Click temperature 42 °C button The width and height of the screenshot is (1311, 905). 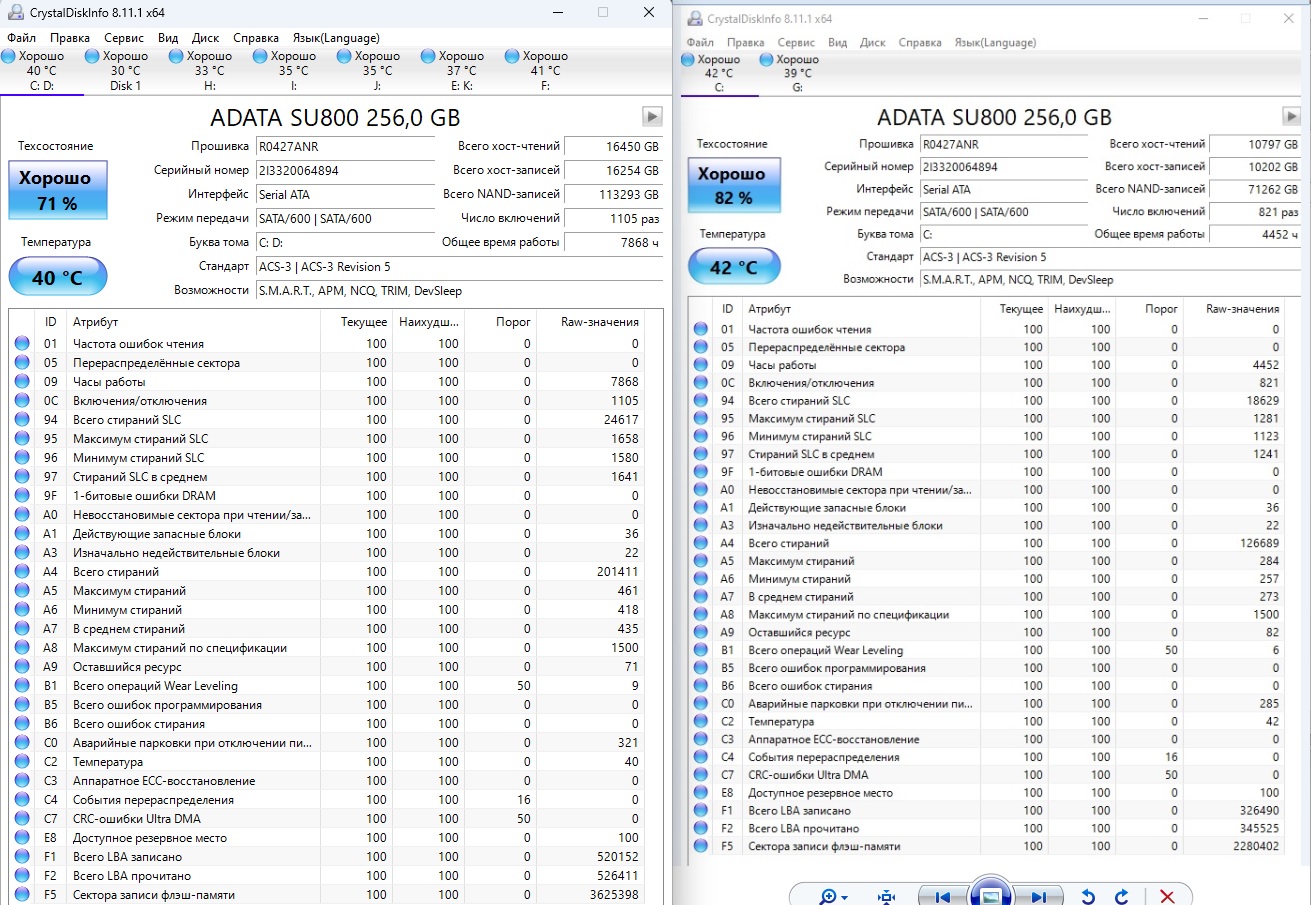733,268
